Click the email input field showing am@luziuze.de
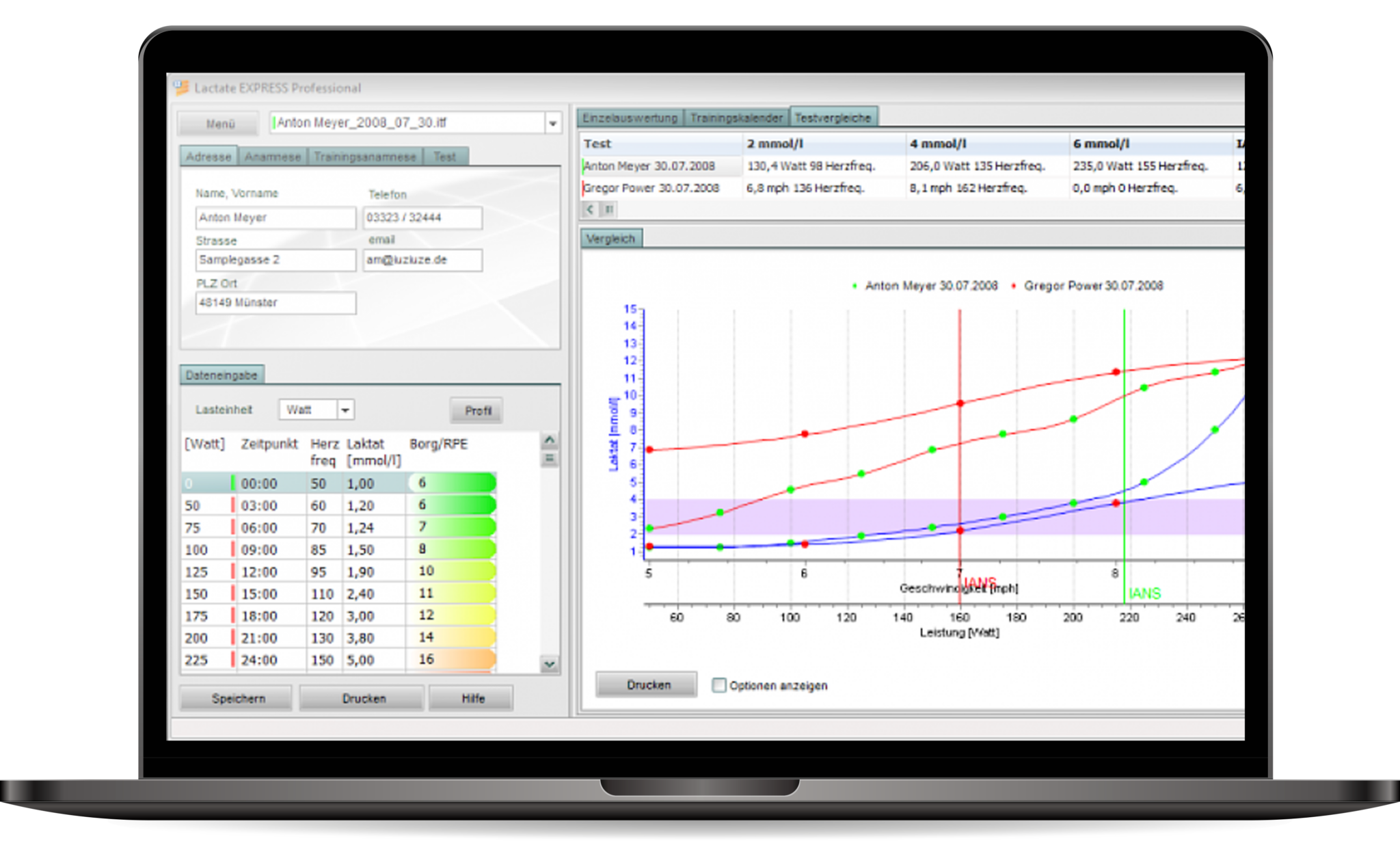Viewport: 1400px width, 841px height. click(422, 261)
